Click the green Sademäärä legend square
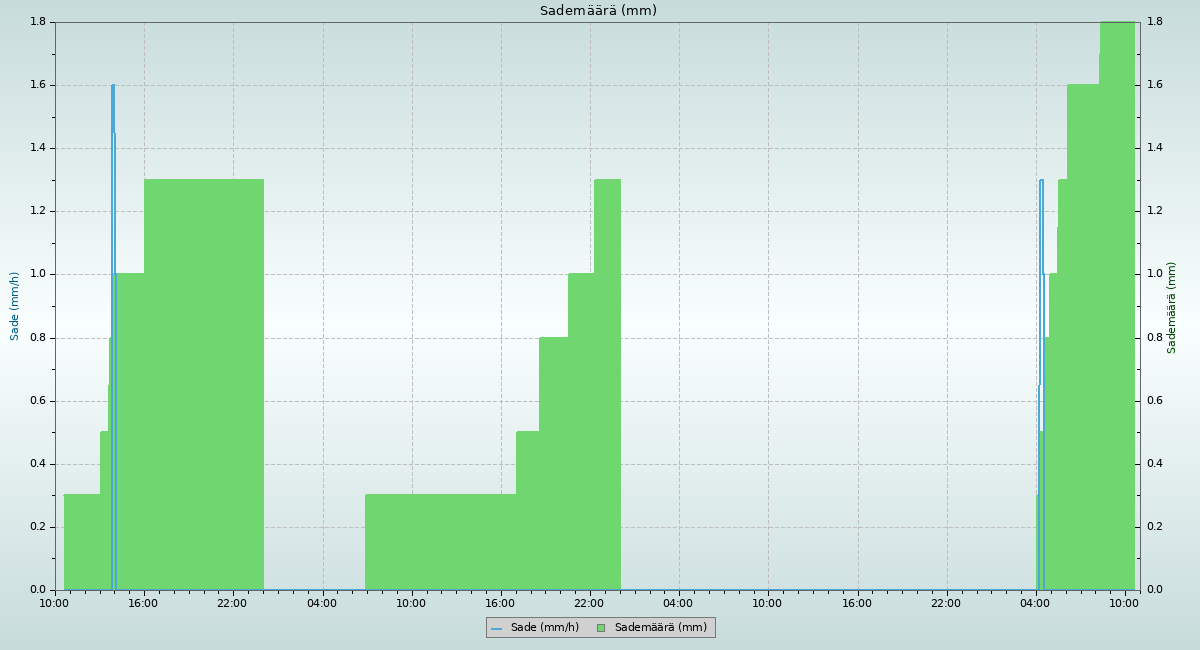The width and height of the screenshot is (1200, 650). pos(601,628)
